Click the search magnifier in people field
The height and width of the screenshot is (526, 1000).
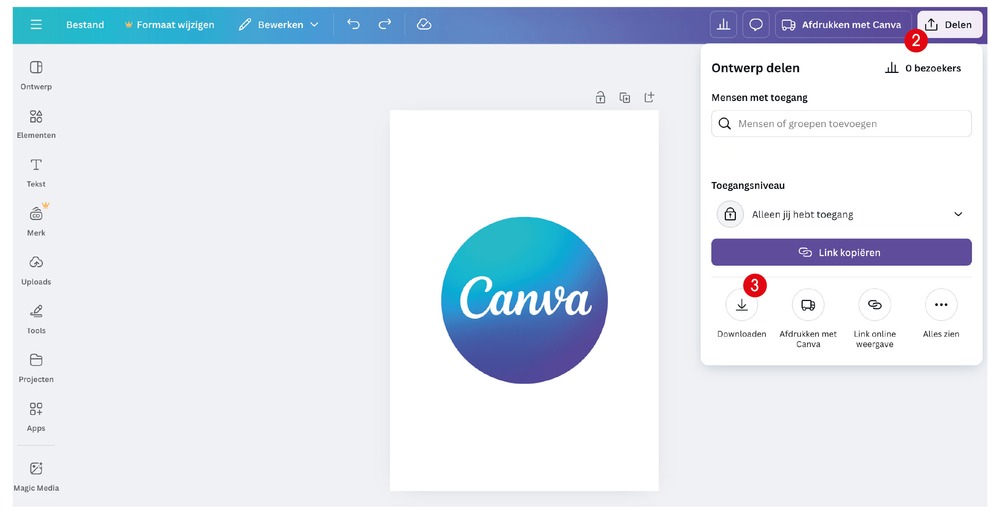tap(724, 124)
